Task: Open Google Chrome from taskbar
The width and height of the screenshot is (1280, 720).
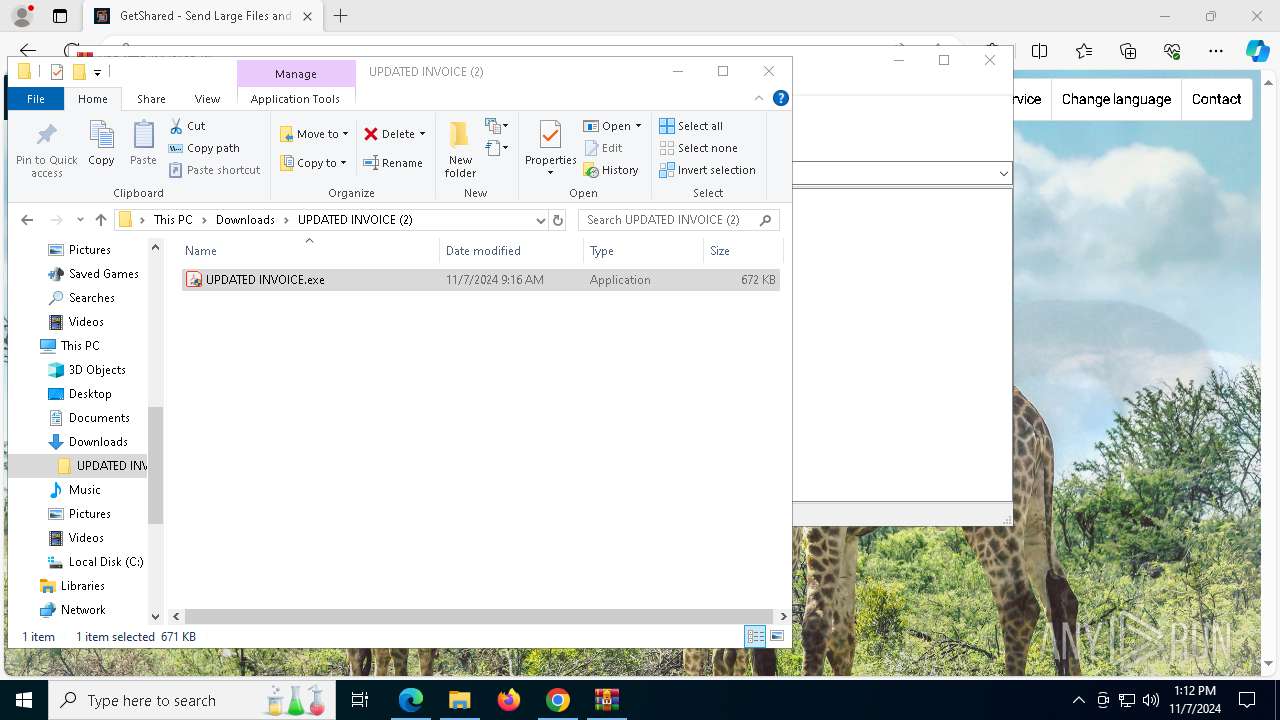Action: tap(558, 700)
